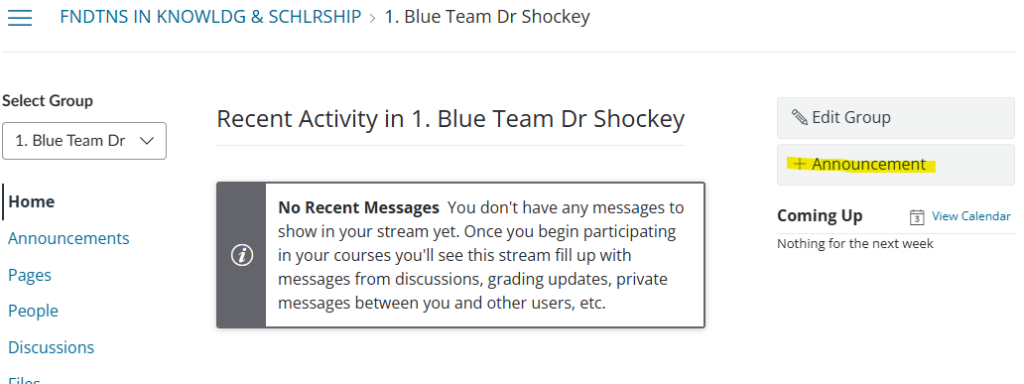The width and height of the screenshot is (1024, 384).
Task: Open Announcements in the left navigation
Action: [69, 238]
